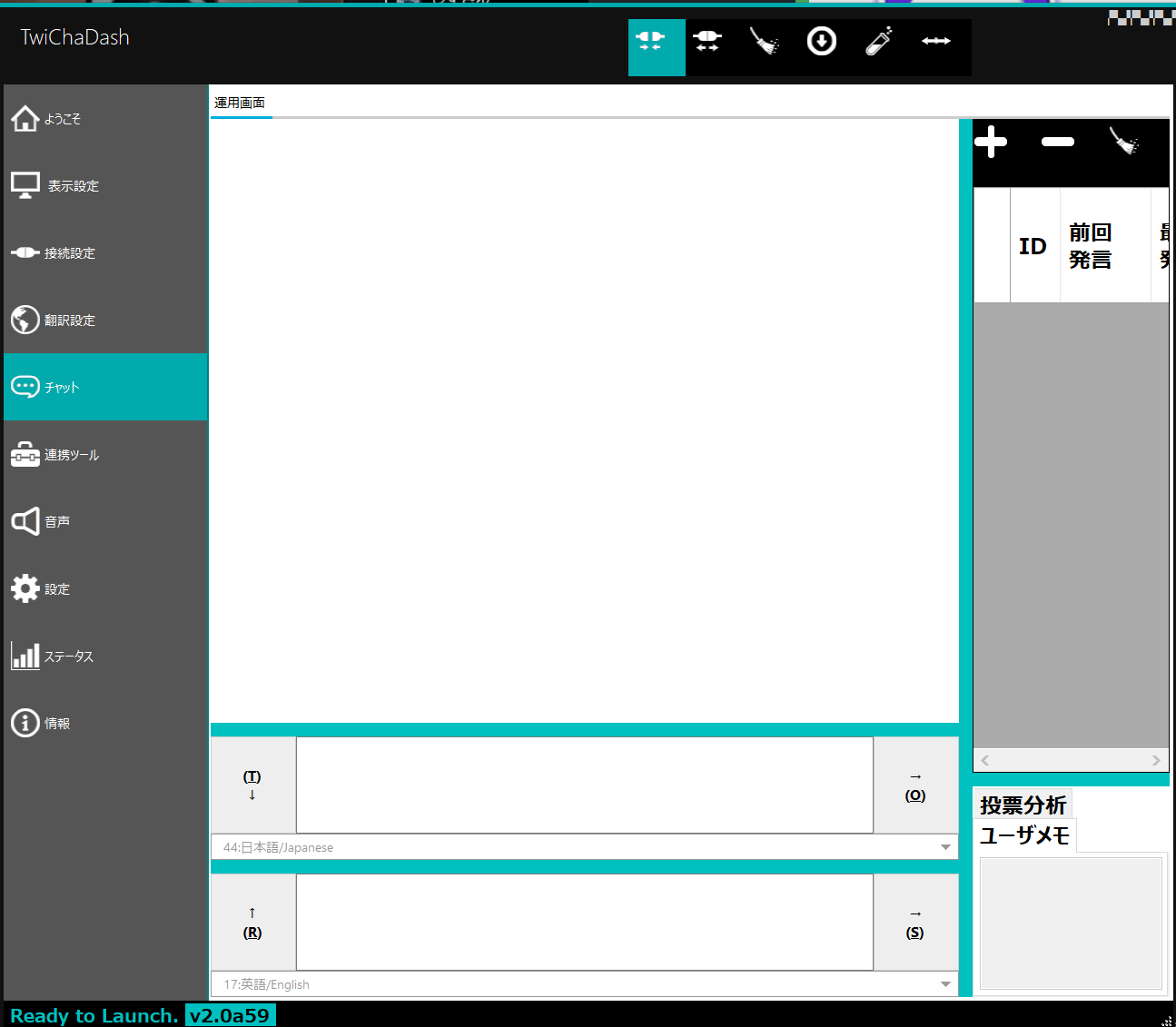The width and height of the screenshot is (1176, 1027).
Task: Click the TwiChaDash title text
Action: coord(75,37)
